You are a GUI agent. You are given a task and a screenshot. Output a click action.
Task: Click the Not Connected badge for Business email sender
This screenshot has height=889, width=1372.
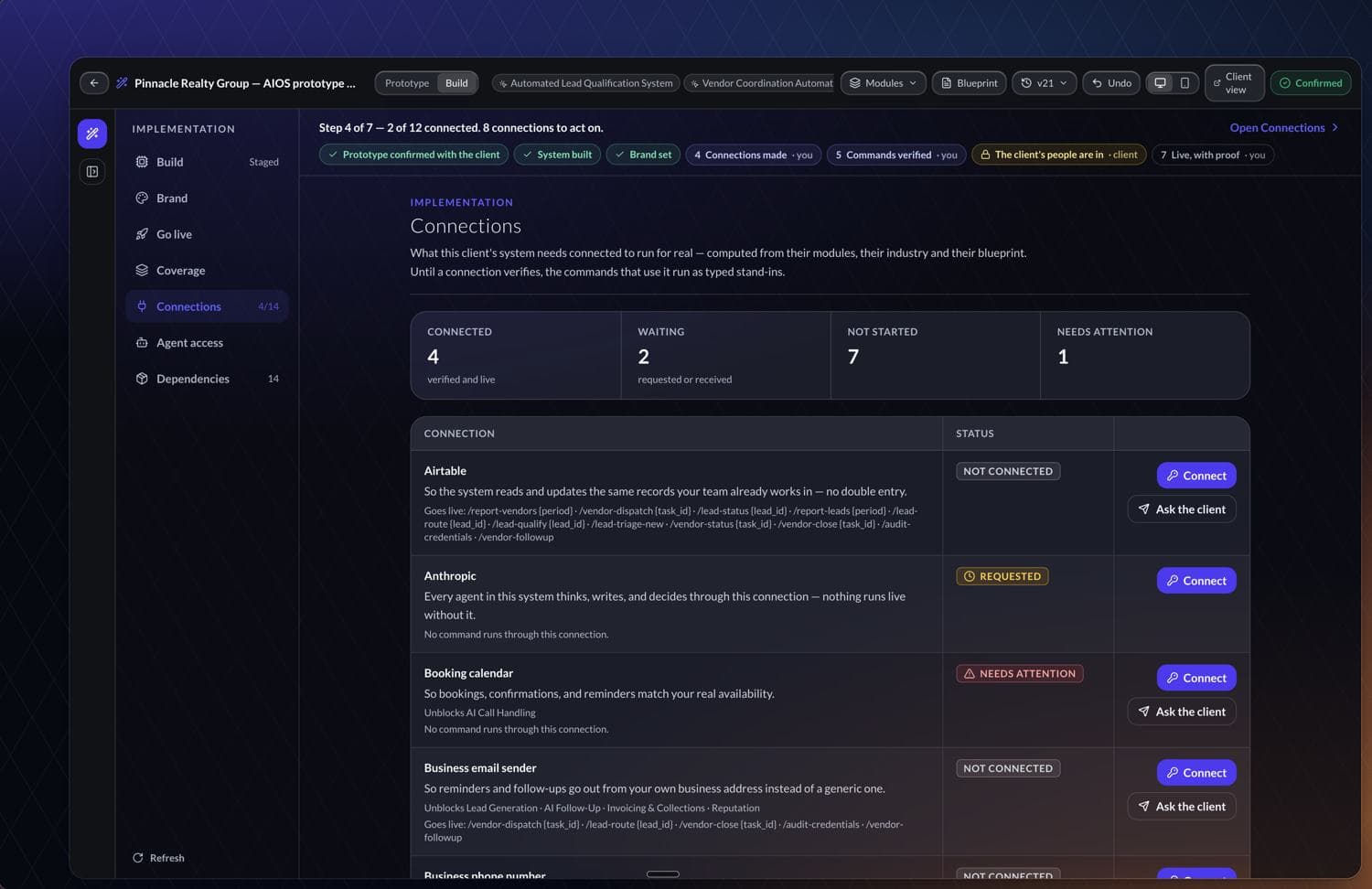click(x=1008, y=768)
